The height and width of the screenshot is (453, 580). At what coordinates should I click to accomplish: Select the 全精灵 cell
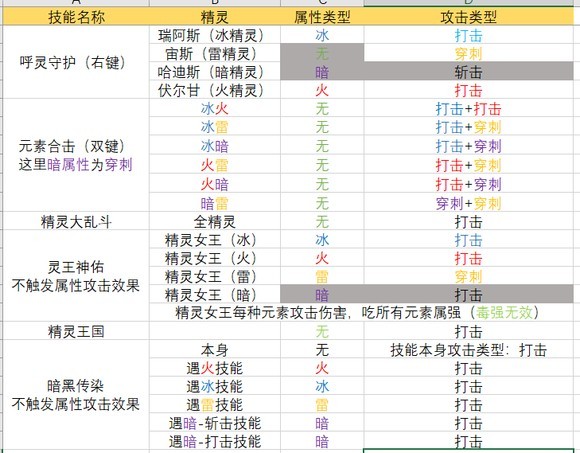(x=215, y=222)
